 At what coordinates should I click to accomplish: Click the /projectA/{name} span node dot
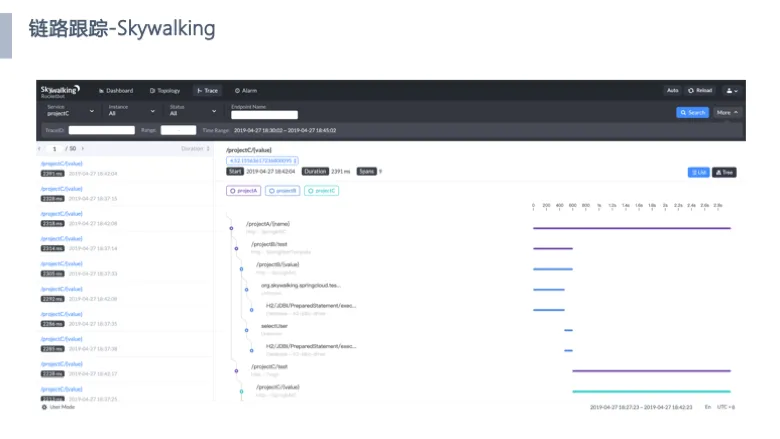coord(231,228)
